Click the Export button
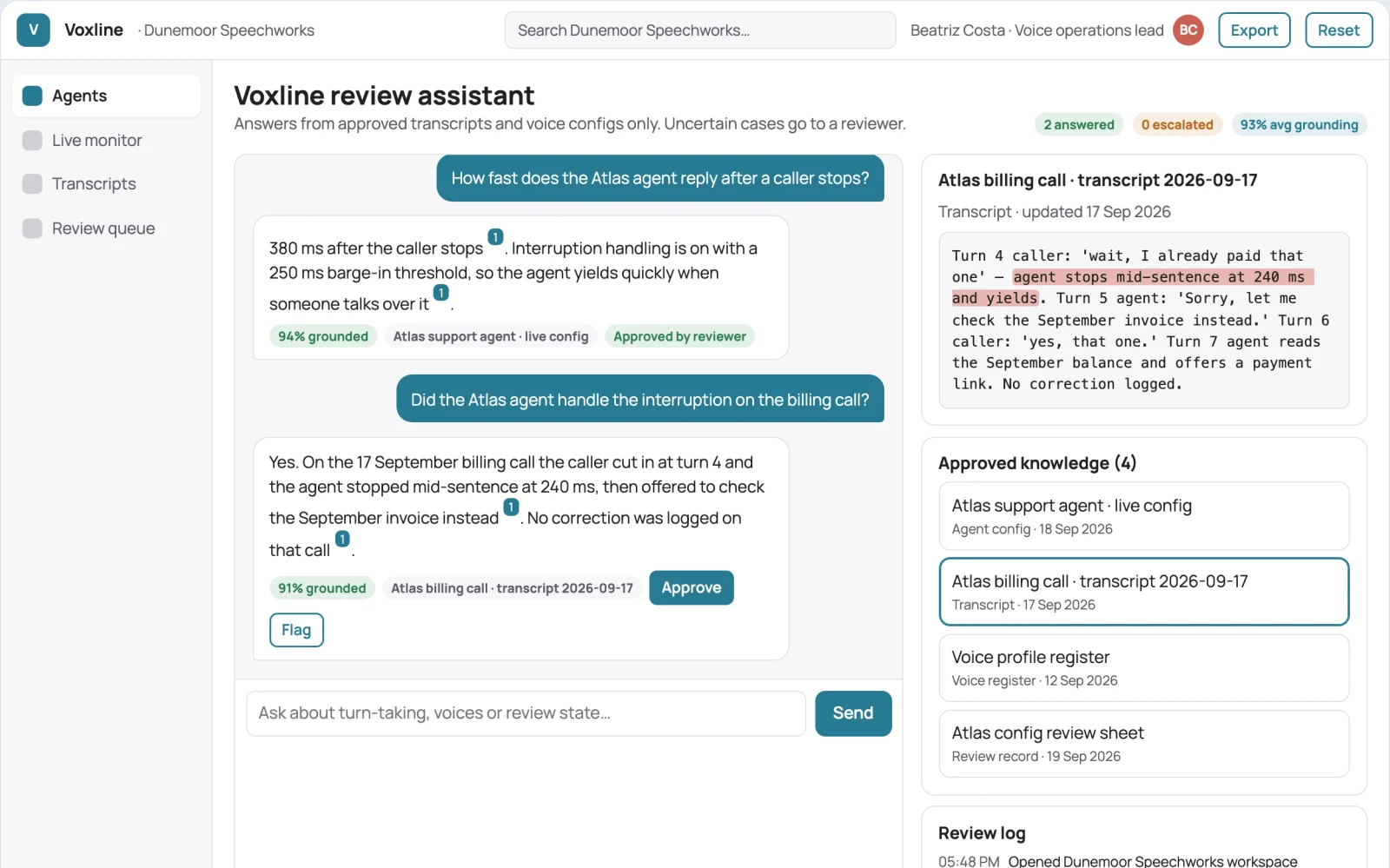 pyautogui.click(x=1254, y=30)
